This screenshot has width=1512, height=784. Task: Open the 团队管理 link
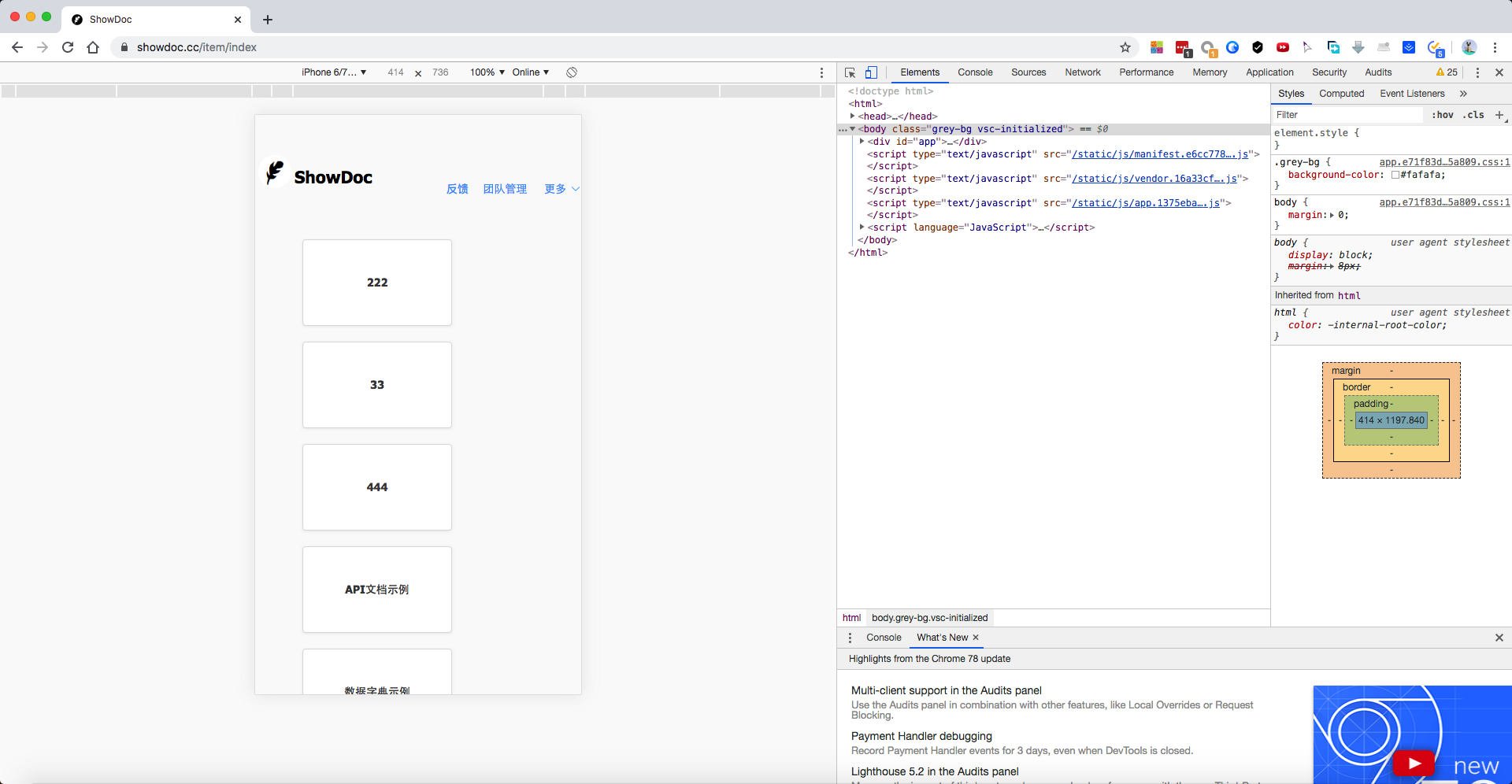[x=505, y=189]
